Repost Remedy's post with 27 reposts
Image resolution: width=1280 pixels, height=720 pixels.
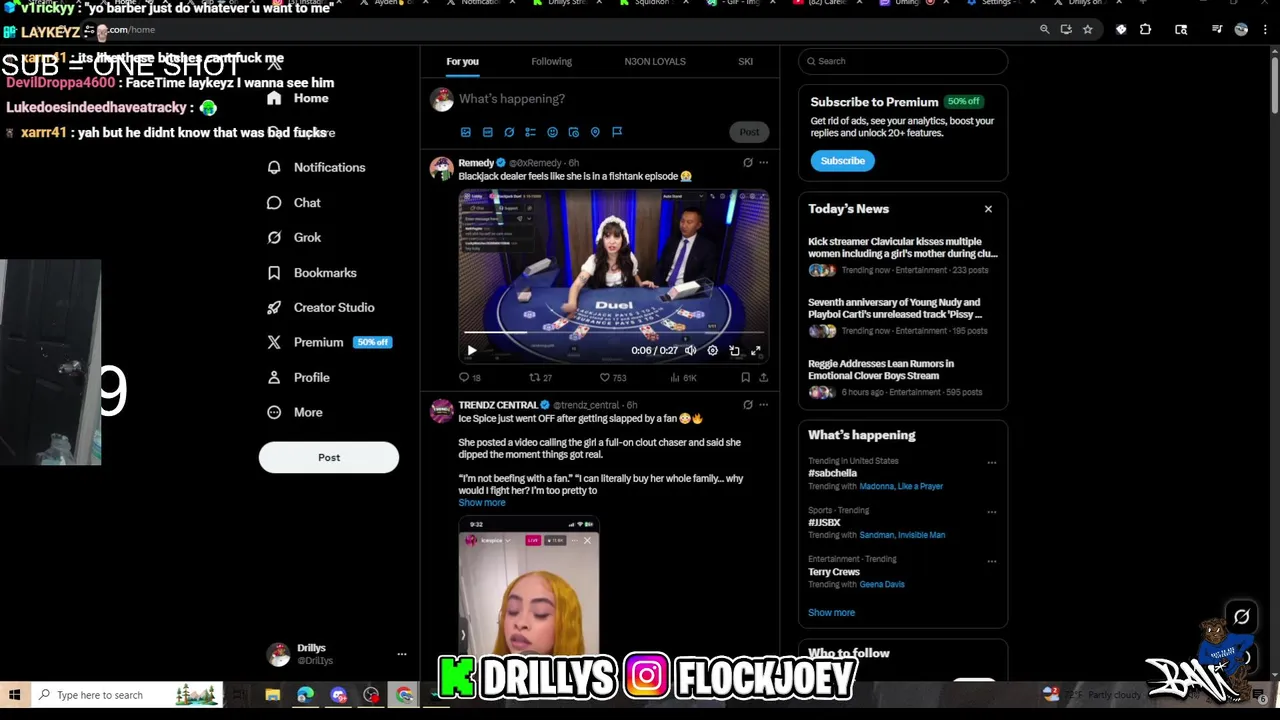tap(540, 378)
